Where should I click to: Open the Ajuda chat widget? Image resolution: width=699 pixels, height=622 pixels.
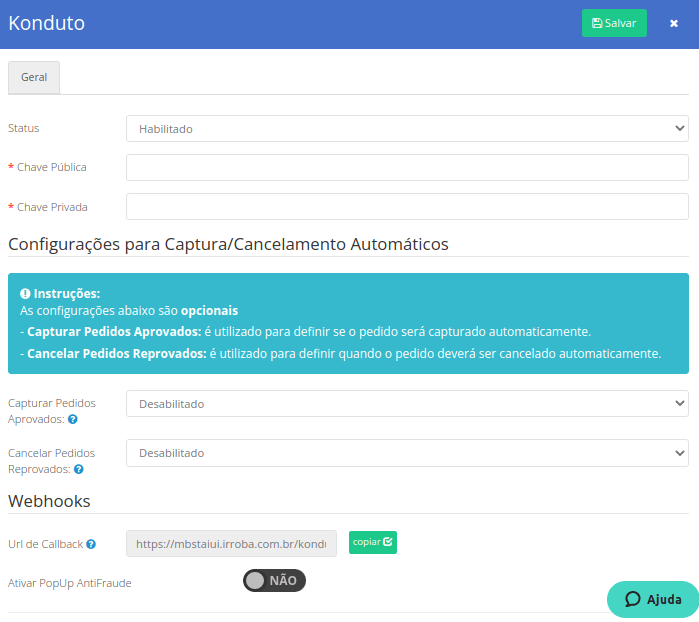pyautogui.click(x=653, y=599)
